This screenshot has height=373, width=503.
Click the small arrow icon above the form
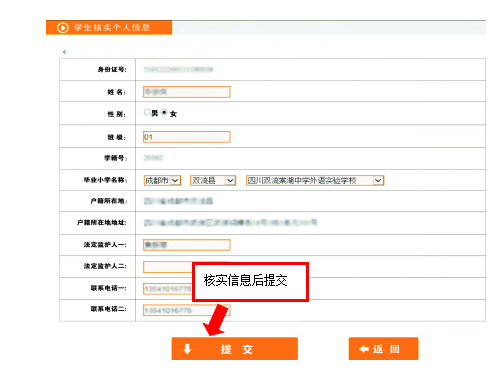pyautogui.click(x=65, y=52)
